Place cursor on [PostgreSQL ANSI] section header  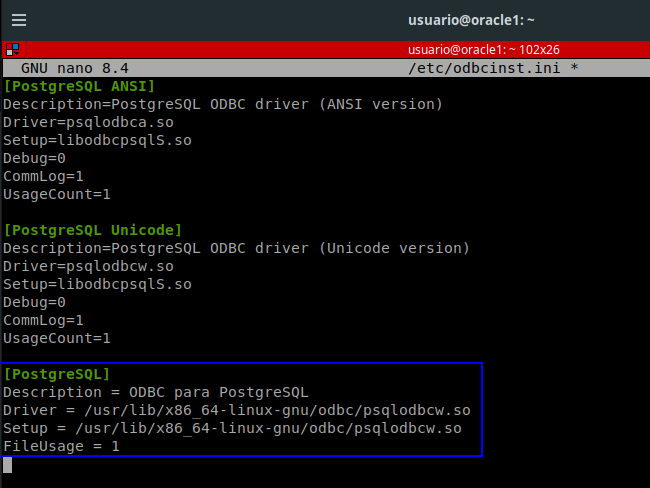[x=79, y=86]
